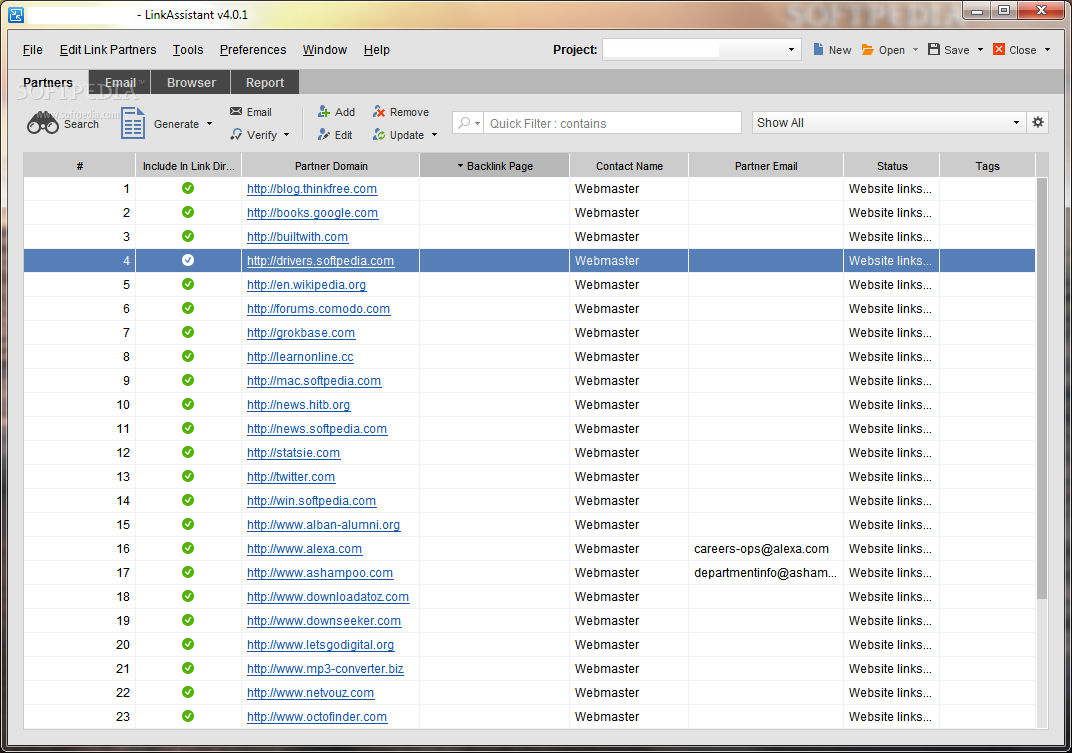Click the Partner Email column header
Image resolution: width=1072 pixels, height=753 pixels.
pos(766,166)
